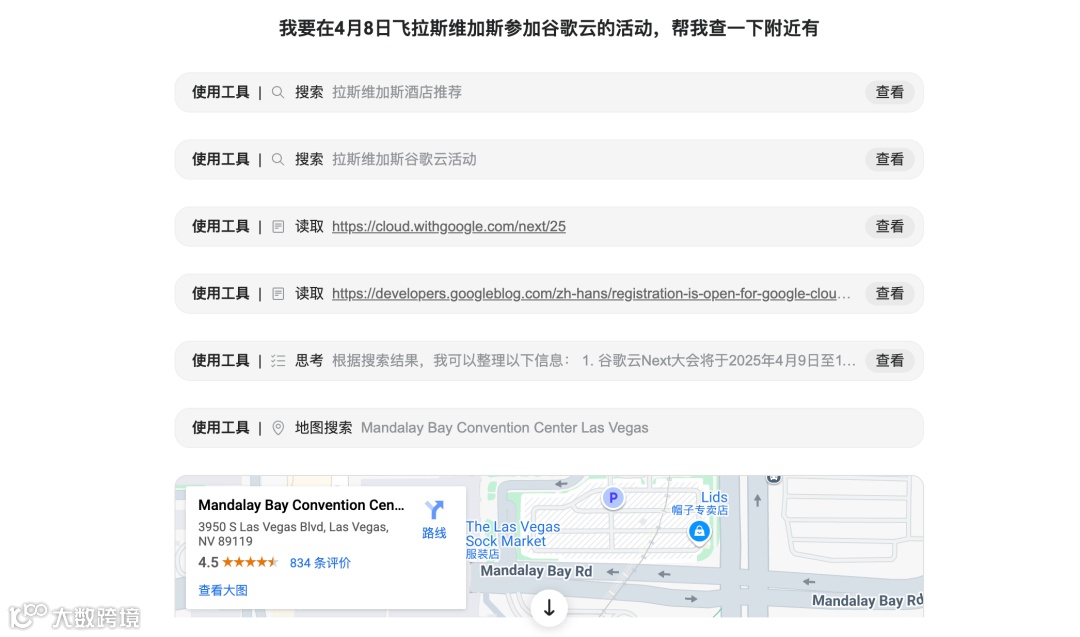This screenshot has height=637, width=1080.
Task: Click the user prompt heading about 4月8日飞拉斯维加斯
Action: coord(549,28)
